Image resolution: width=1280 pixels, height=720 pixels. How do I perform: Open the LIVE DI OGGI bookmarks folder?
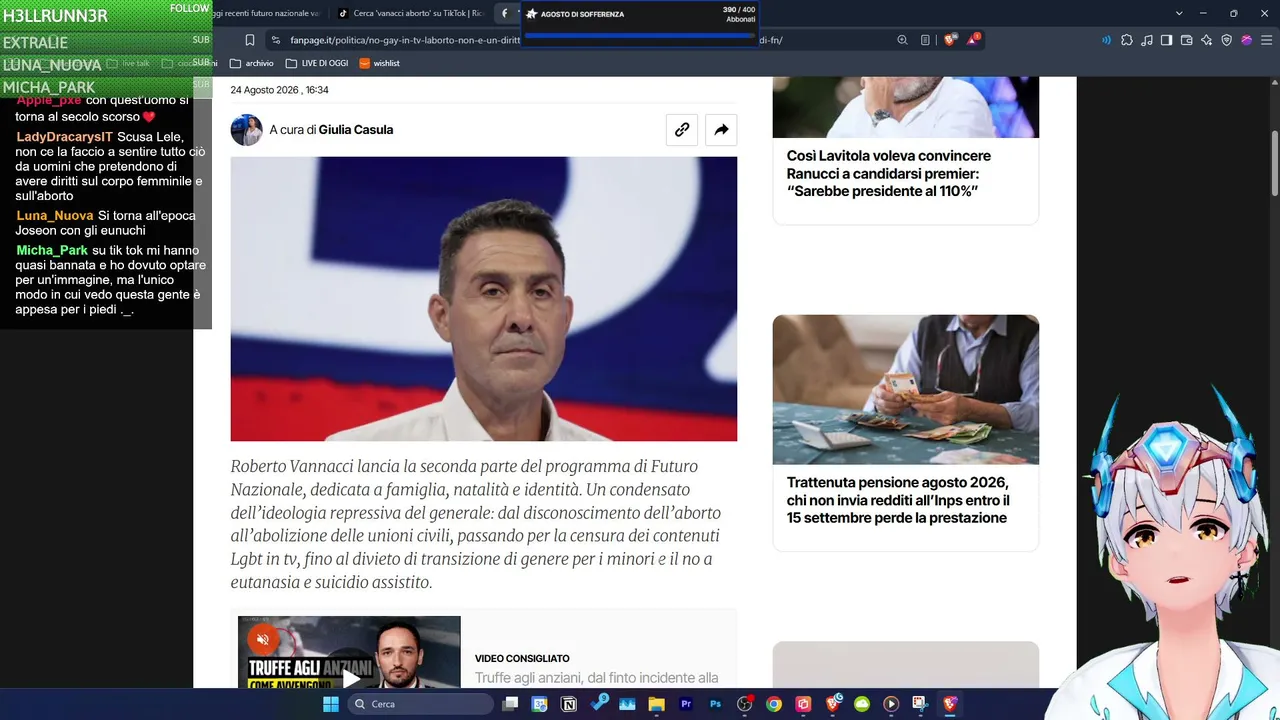(x=317, y=63)
